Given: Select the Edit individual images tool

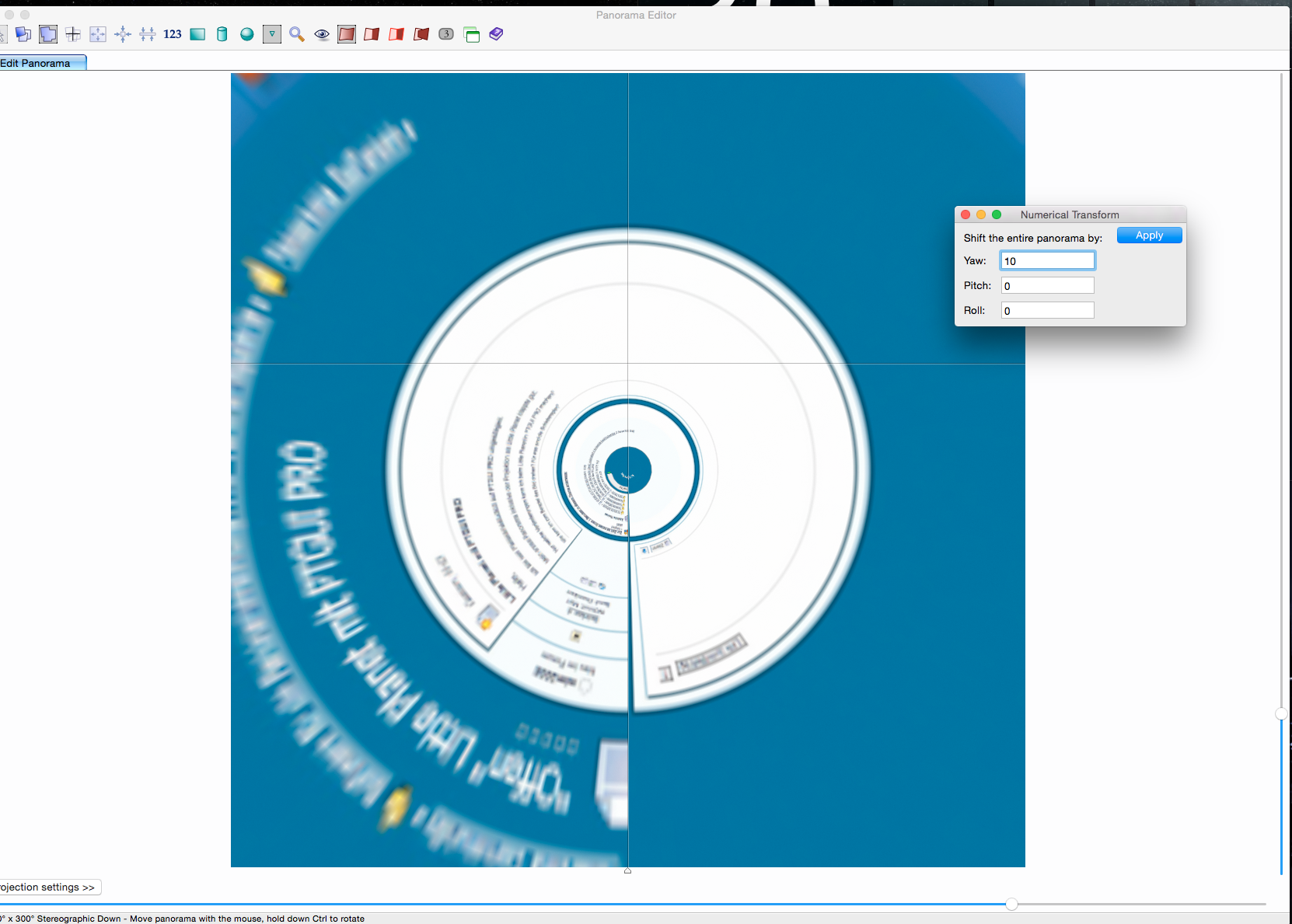Looking at the screenshot, I should pyautogui.click(x=23, y=34).
